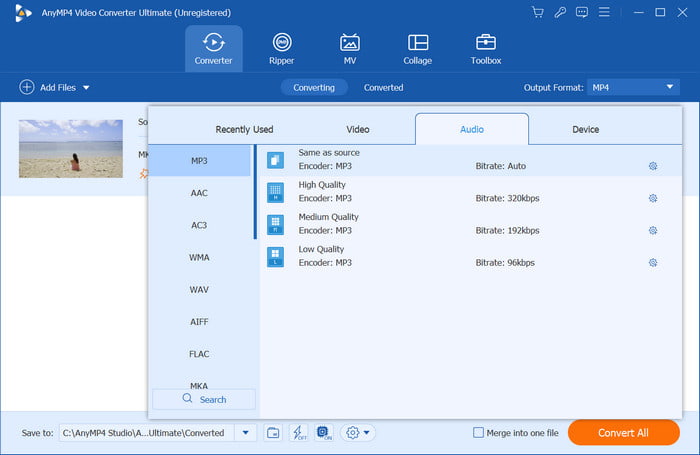The height and width of the screenshot is (455, 700).
Task: Open settings gear for High Quality preset
Action: click(653, 198)
